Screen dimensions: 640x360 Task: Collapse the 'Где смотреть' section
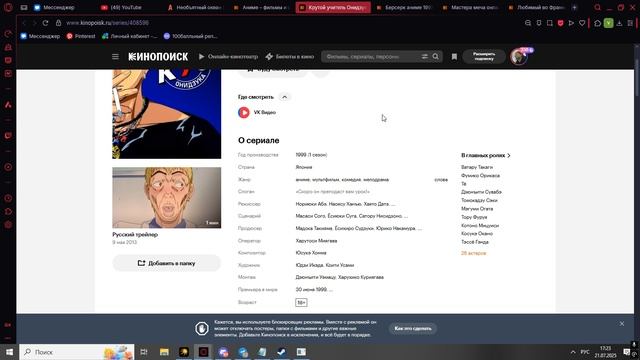284,97
